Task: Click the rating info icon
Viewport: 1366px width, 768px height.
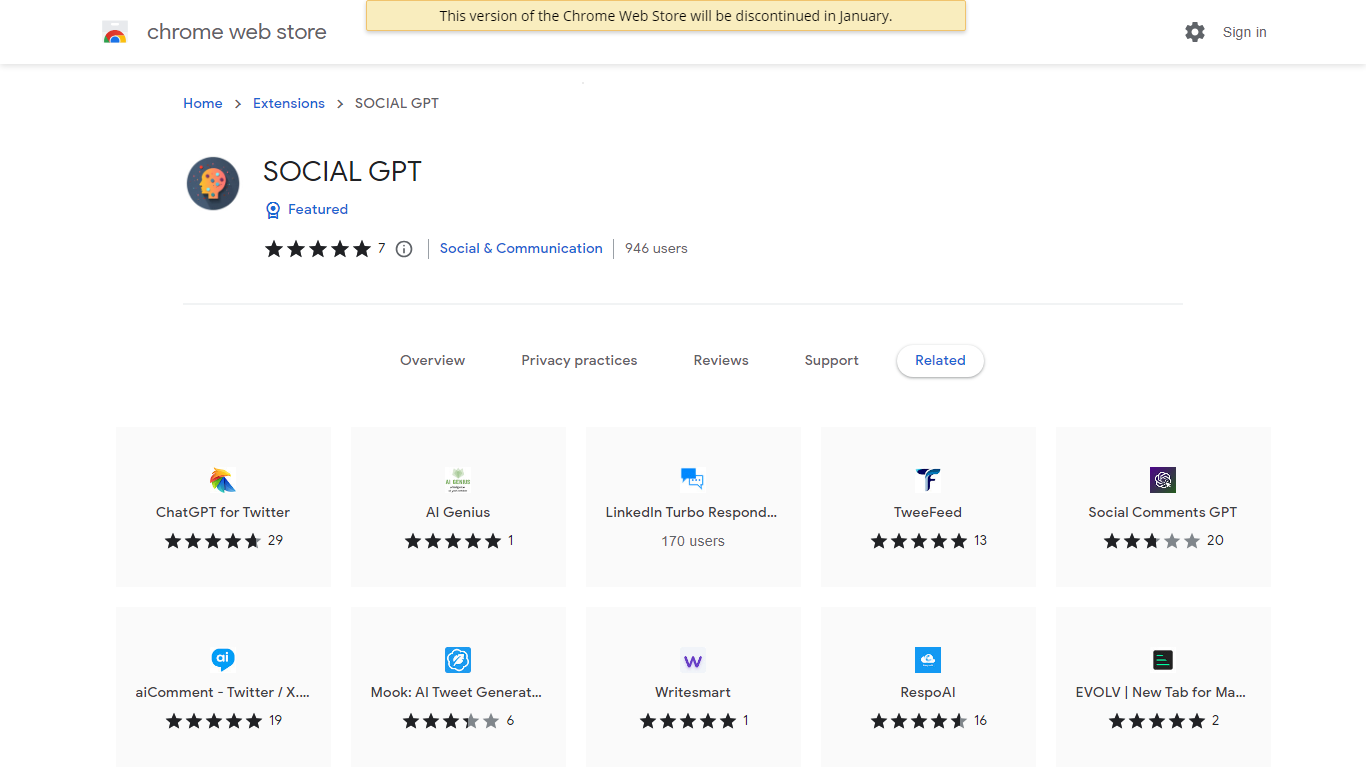Action: point(404,249)
